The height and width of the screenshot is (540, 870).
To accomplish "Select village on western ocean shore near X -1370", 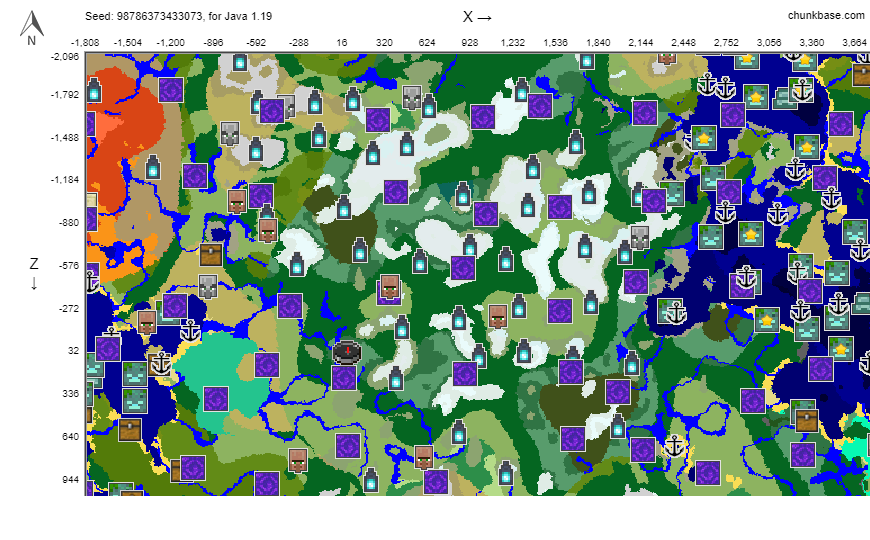I will click(x=147, y=322).
